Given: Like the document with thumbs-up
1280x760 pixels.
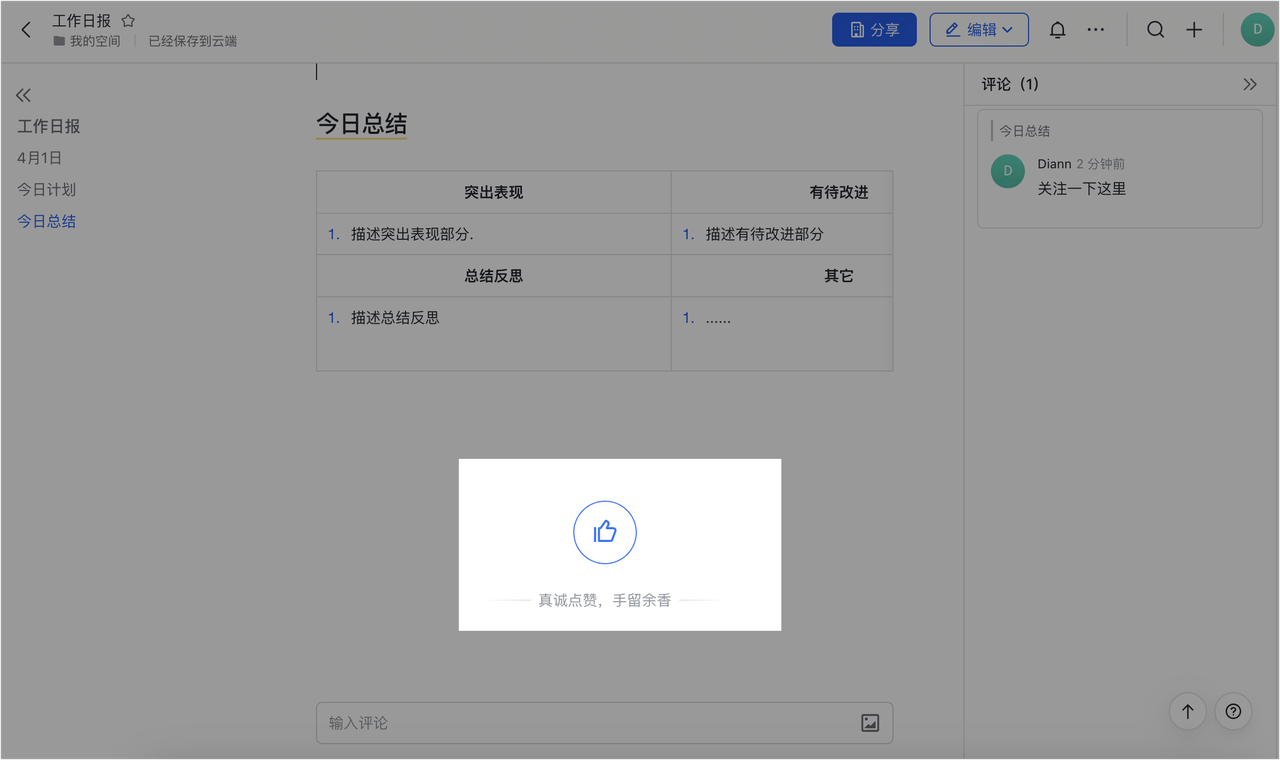Looking at the screenshot, I should pos(605,532).
